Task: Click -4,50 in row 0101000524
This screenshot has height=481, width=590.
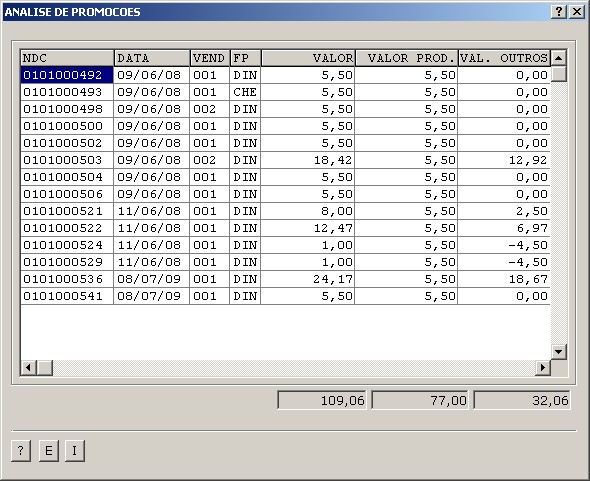Action: [504, 245]
